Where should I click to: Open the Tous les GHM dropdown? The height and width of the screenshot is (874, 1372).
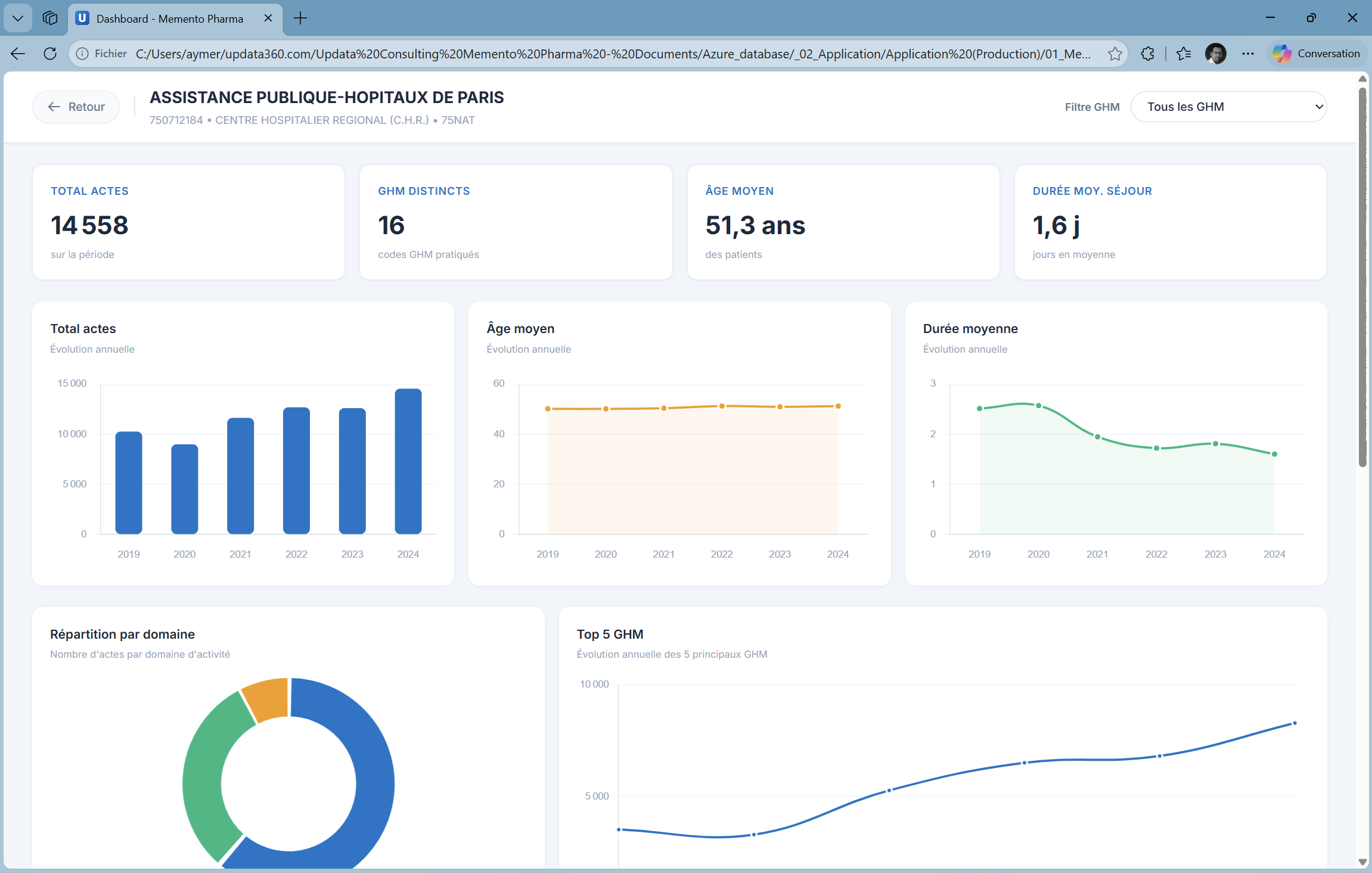tap(1228, 107)
